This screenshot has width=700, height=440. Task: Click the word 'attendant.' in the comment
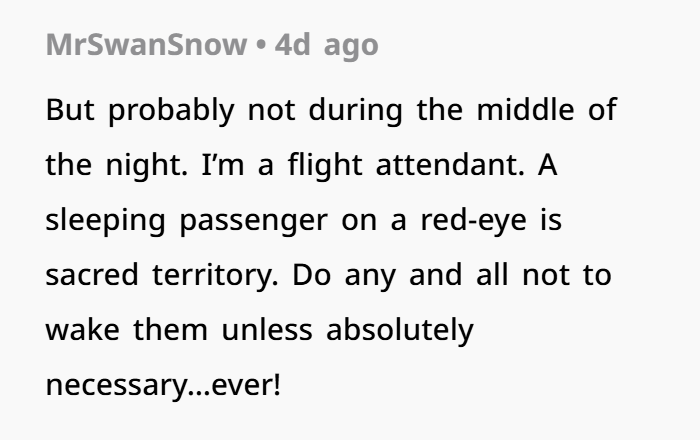pyautogui.click(x=450, y=165)
